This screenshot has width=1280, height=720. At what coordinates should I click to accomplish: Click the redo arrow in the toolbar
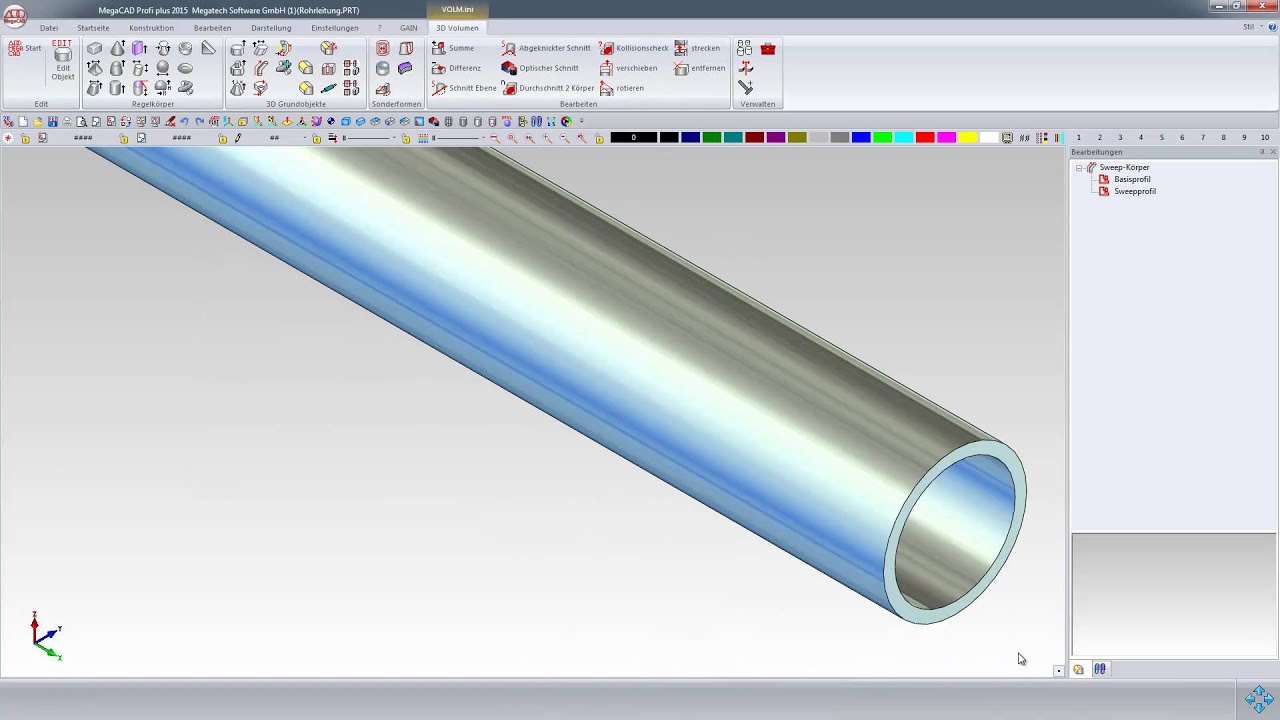(x=199, y=122)
